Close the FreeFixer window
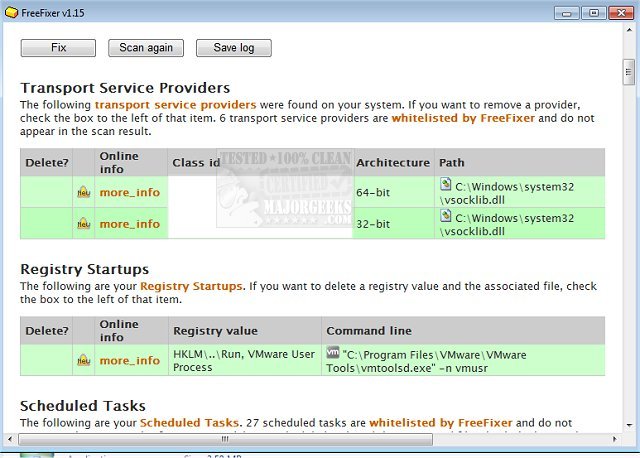 click(621, 13)
